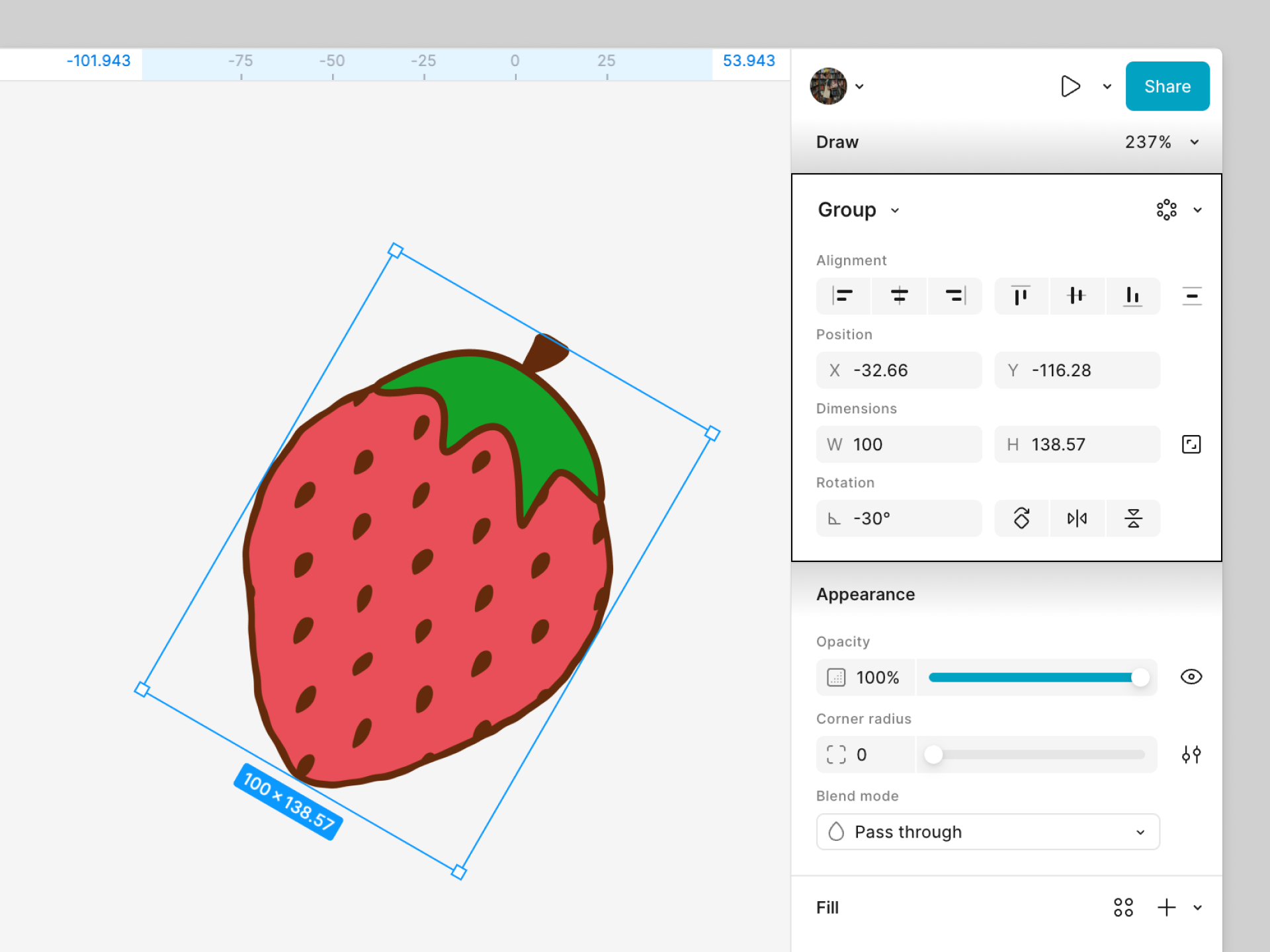
Task: Align selection to the left
Action: (843, 296)
